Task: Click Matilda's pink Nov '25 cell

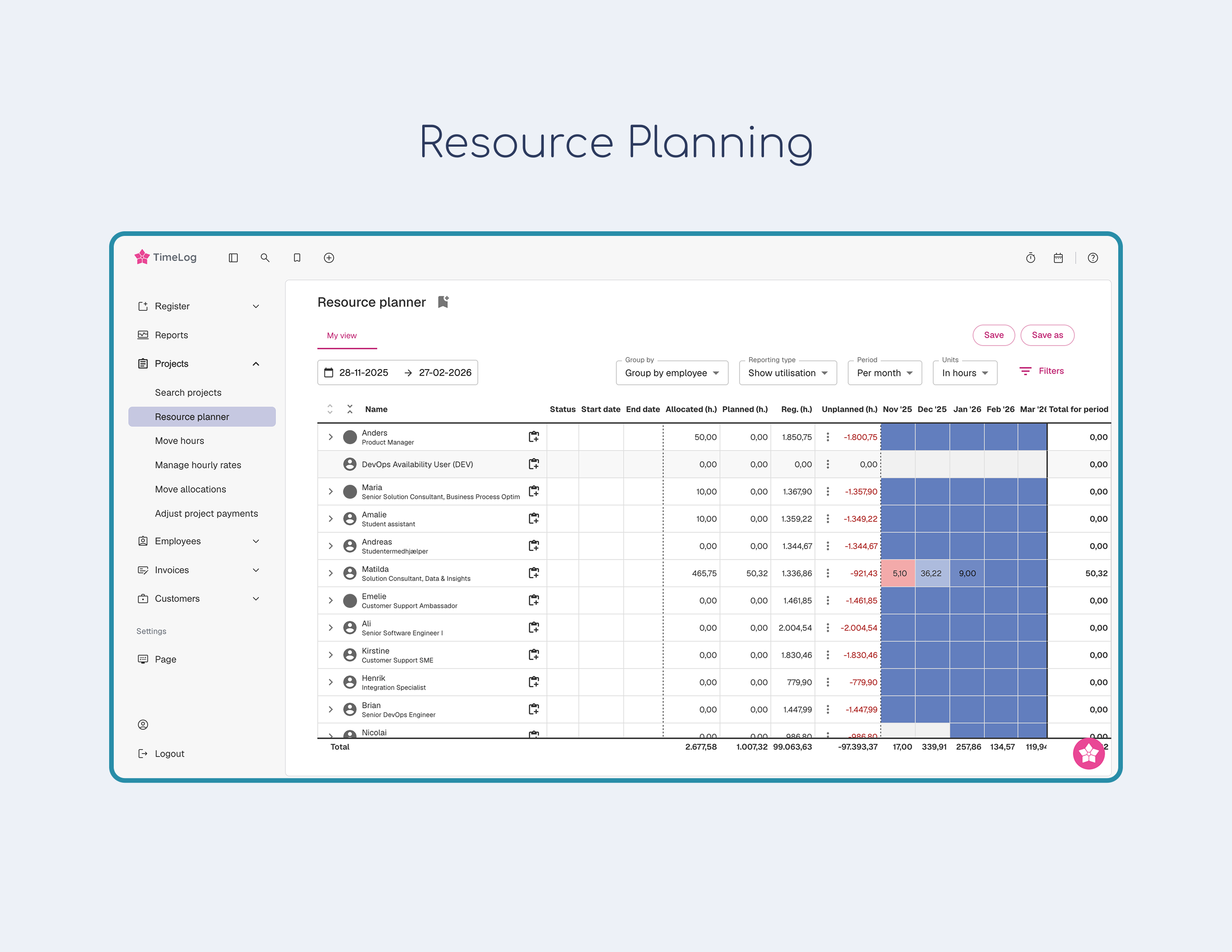Action: pos(898,573)
